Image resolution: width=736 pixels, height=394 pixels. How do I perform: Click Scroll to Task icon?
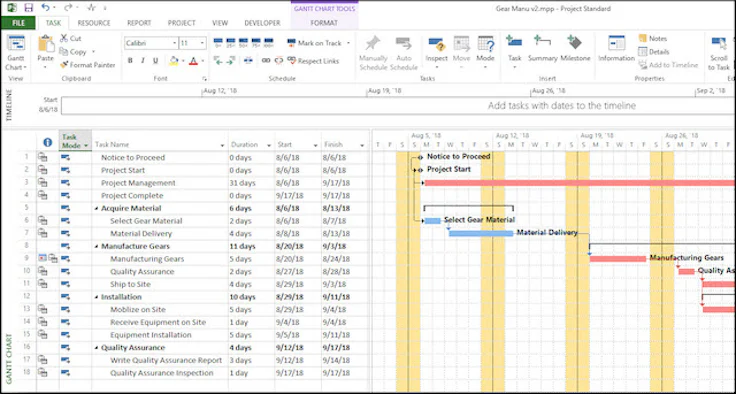(719, 44)
